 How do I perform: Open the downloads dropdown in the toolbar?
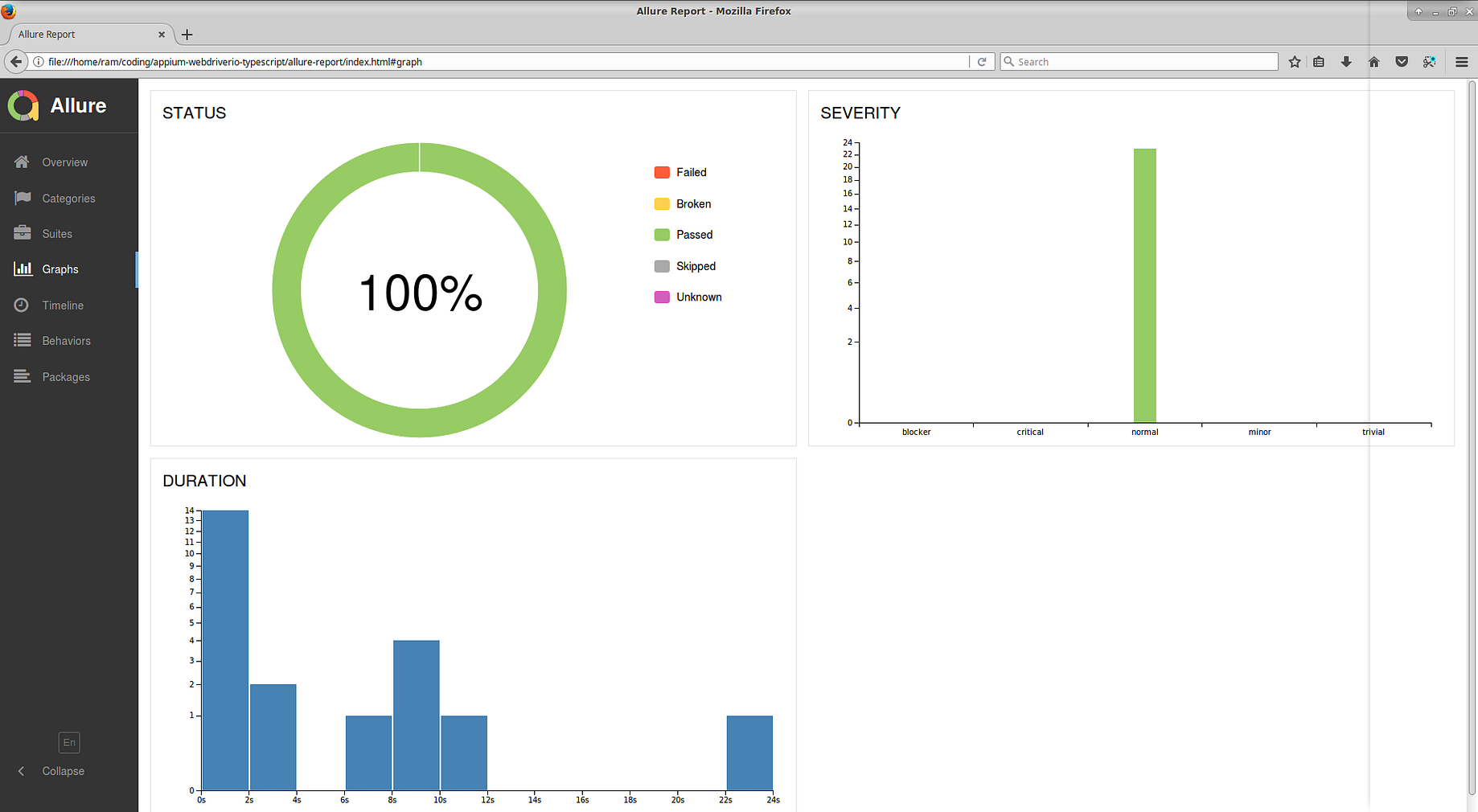tap(1346, 61)
